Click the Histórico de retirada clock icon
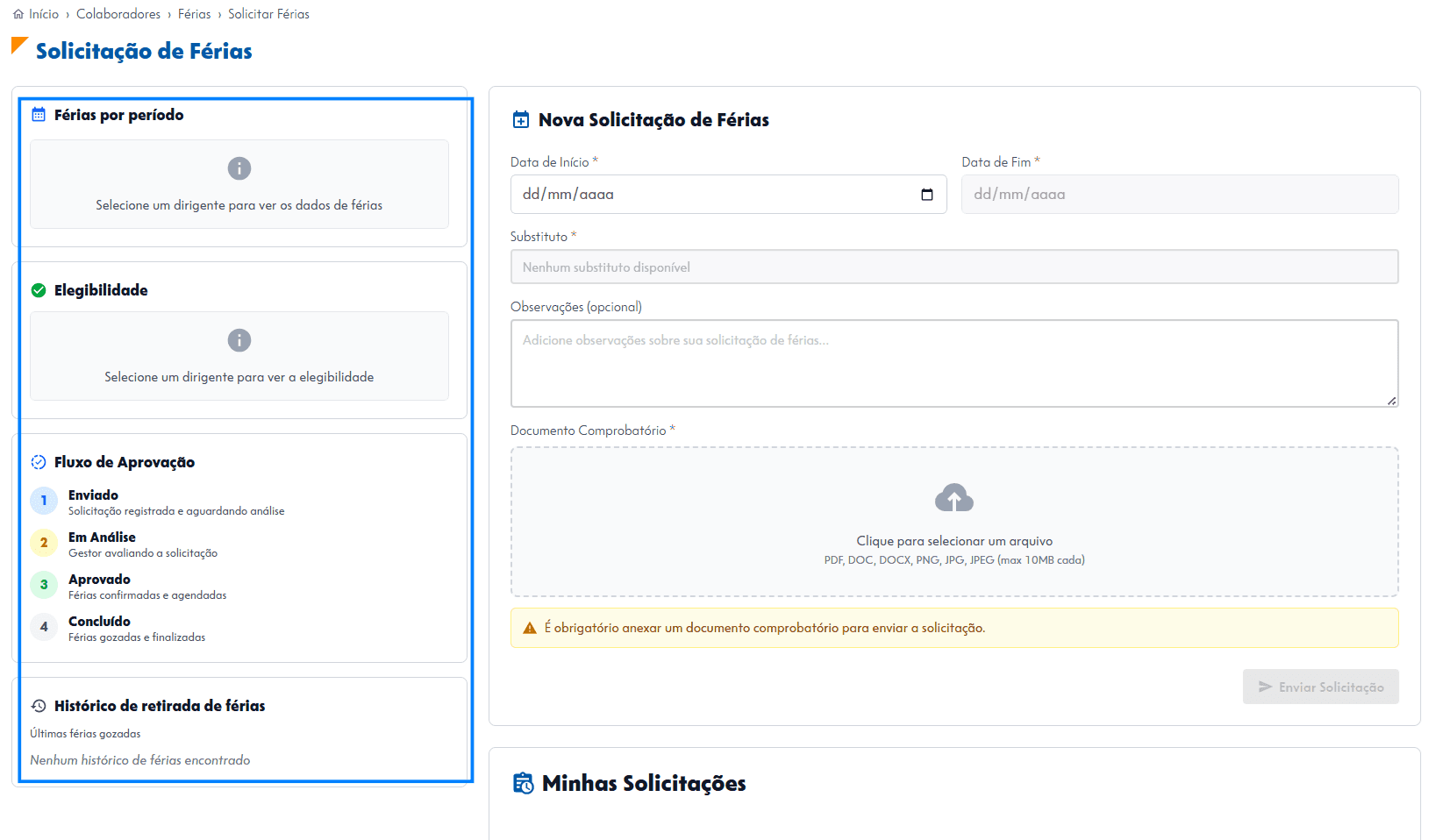Viewport: 1435px width, 840px height. coord(39,706)
